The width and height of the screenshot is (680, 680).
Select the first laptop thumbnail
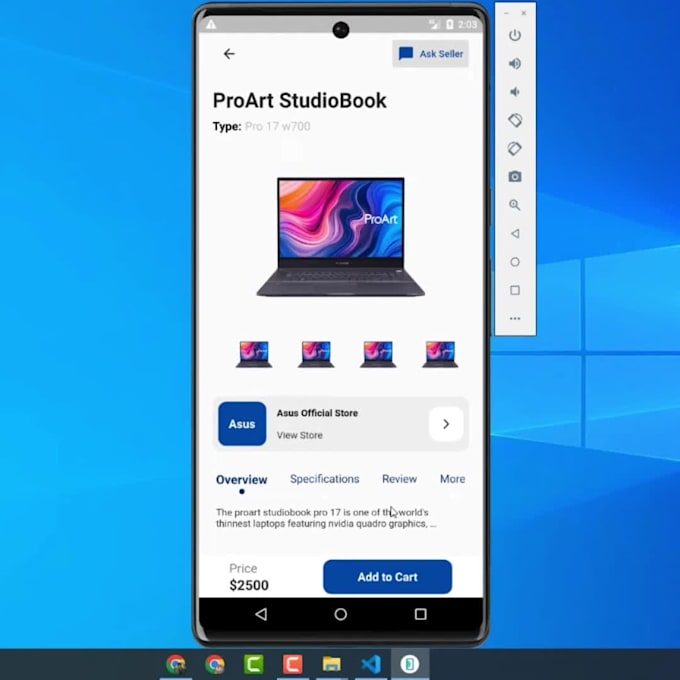click(254, 354)
